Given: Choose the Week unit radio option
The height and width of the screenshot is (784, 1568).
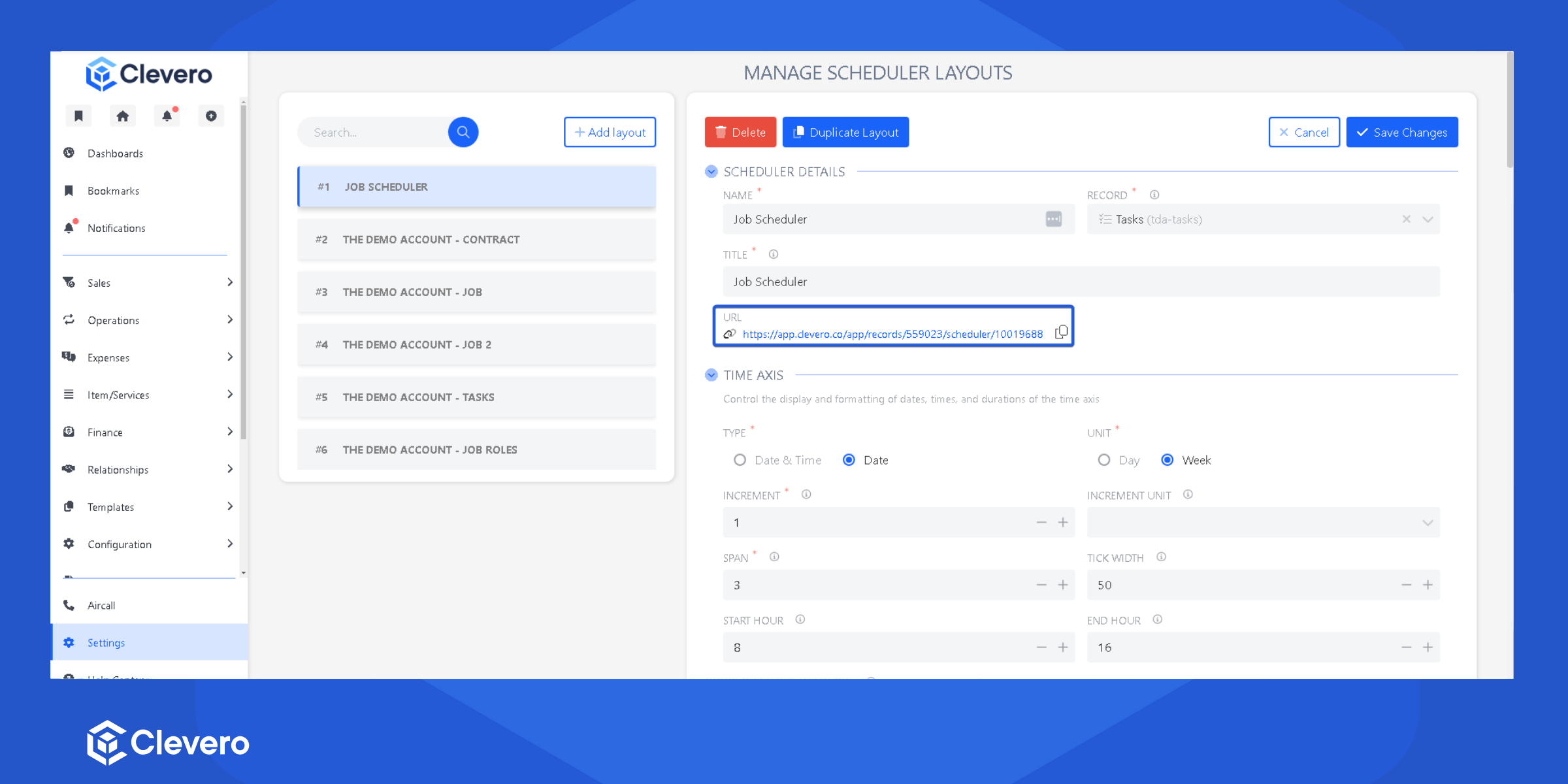Looking at the screenshot, I should tap(1168, 460).
